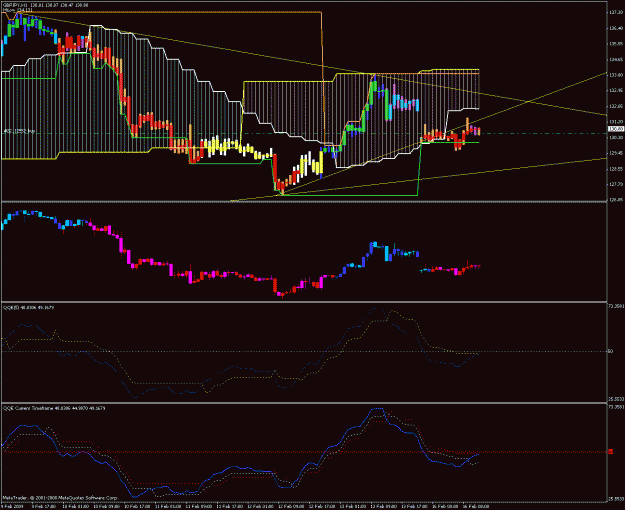The width and height of the screenshot is (625, 510).
Task: Click the '50' level label in the QQE panel
Action: [x=611, y=351]
